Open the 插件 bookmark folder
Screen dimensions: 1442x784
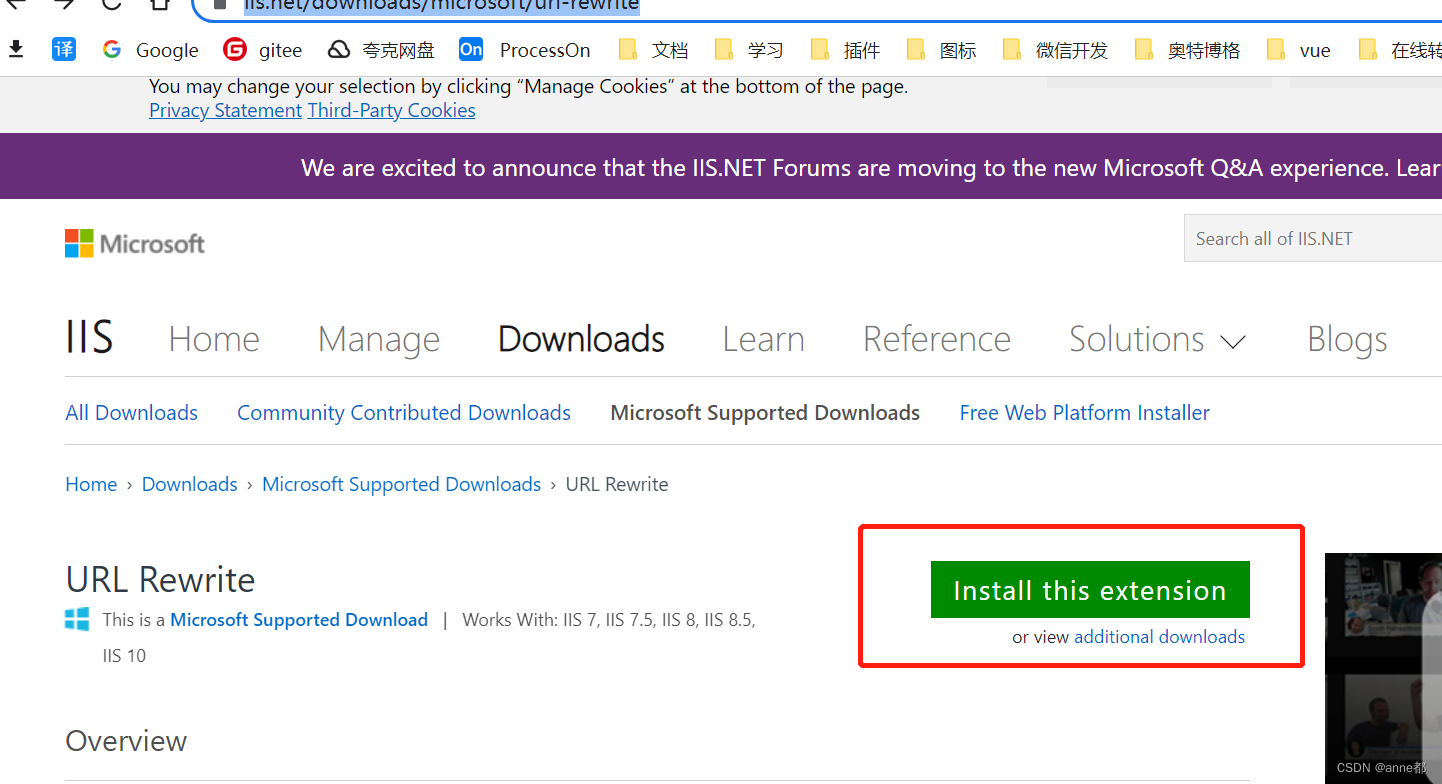(x=845, y=50)
